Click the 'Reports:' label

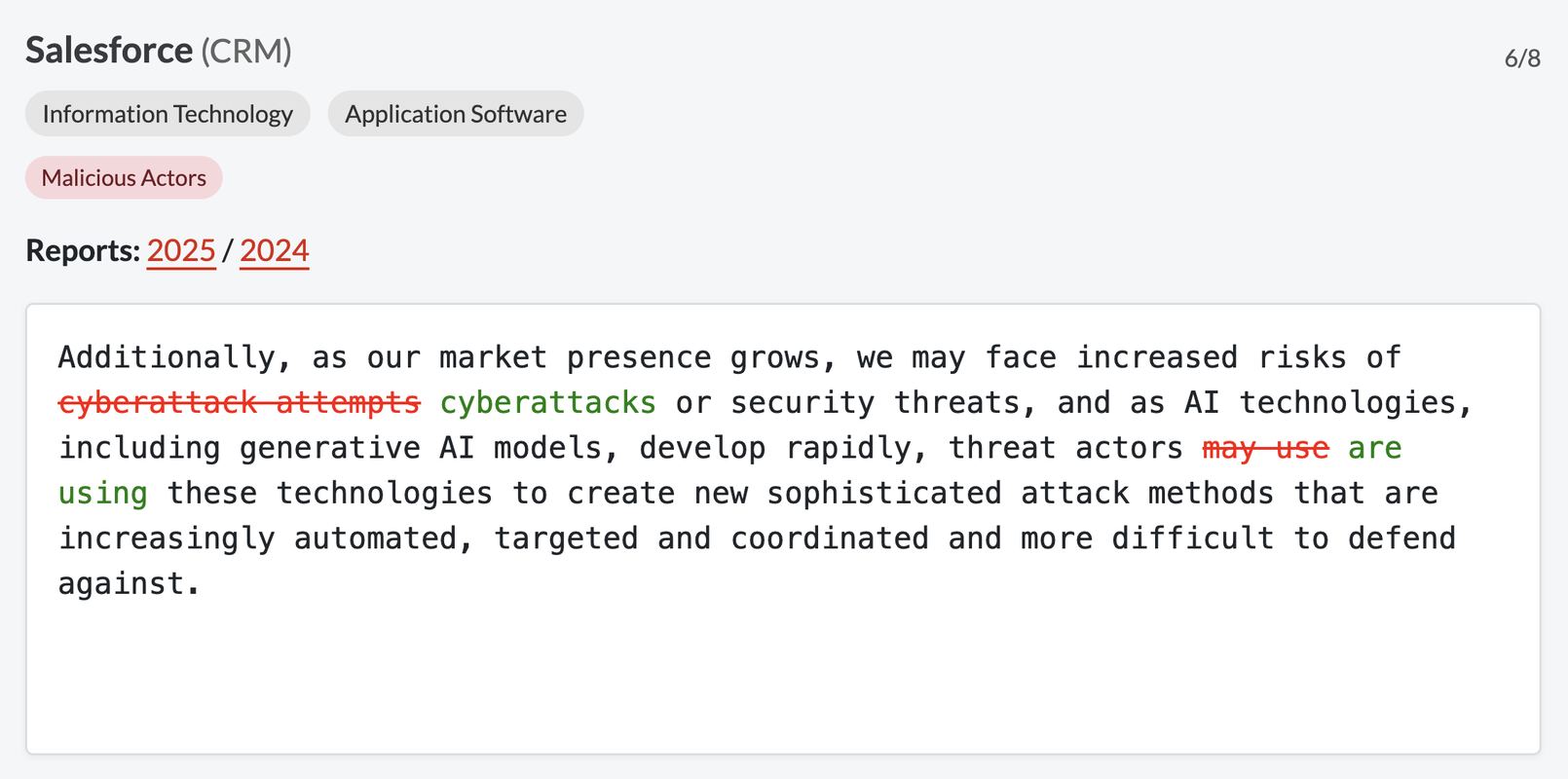(83, 251)
